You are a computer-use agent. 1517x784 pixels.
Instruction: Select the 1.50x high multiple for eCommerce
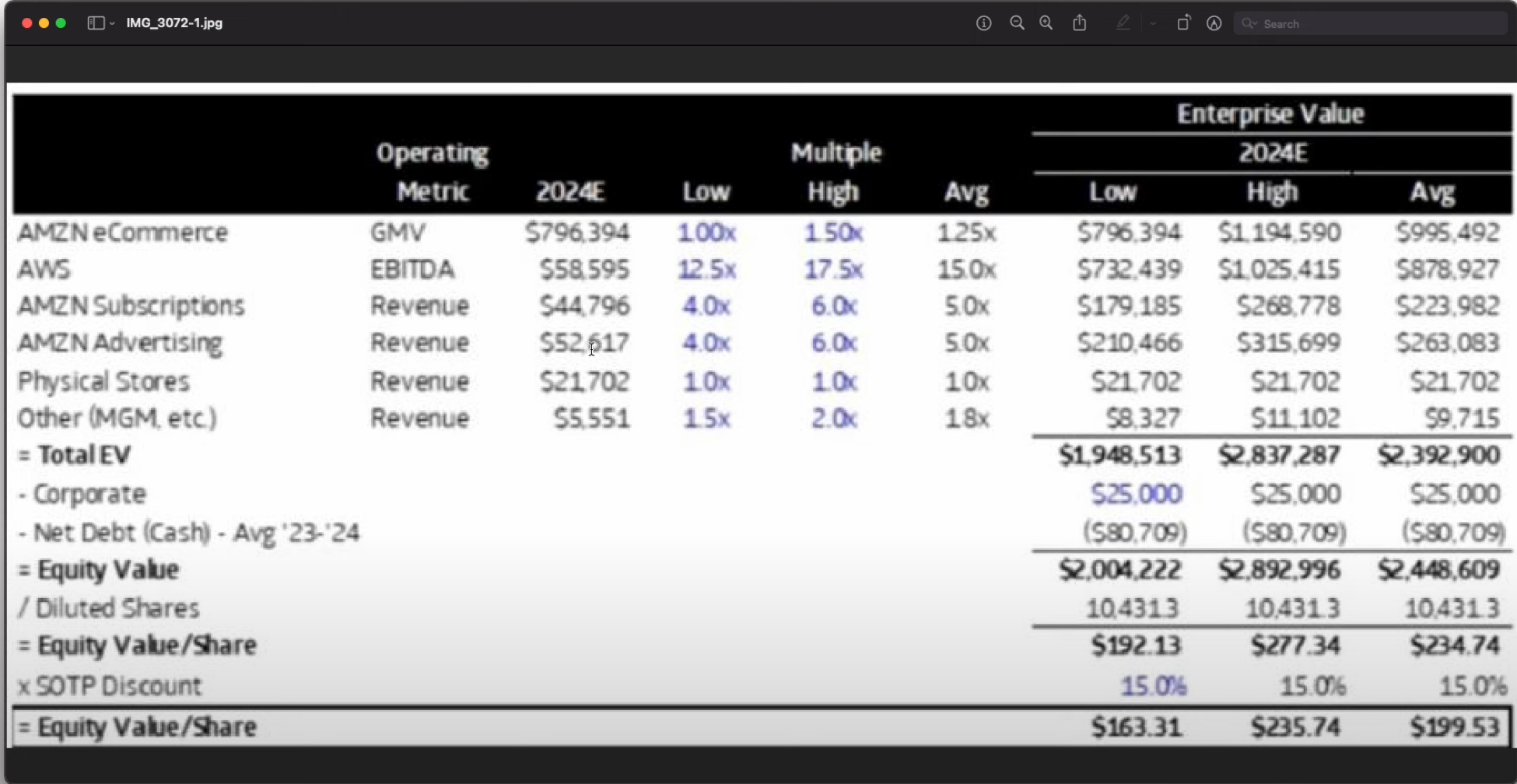[833, 233]
